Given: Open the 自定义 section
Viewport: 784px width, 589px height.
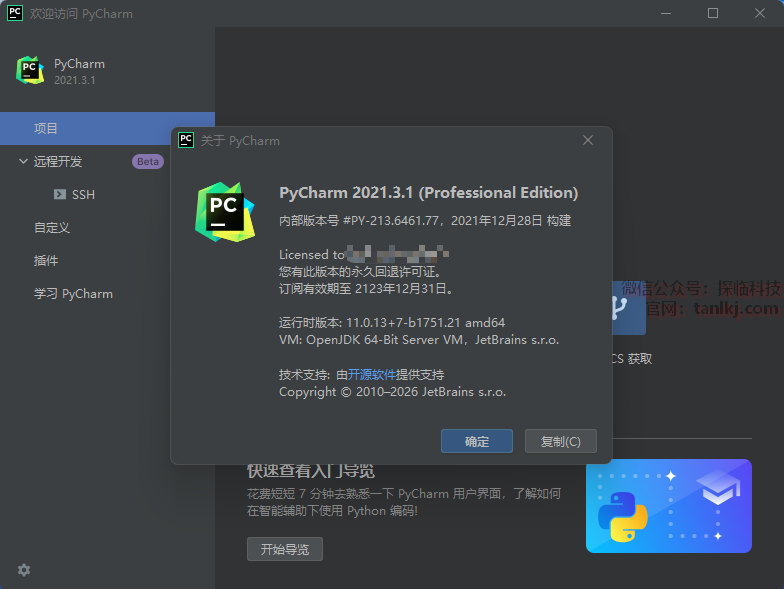Looking at the screenshot, I should click(x=52, y=227).
